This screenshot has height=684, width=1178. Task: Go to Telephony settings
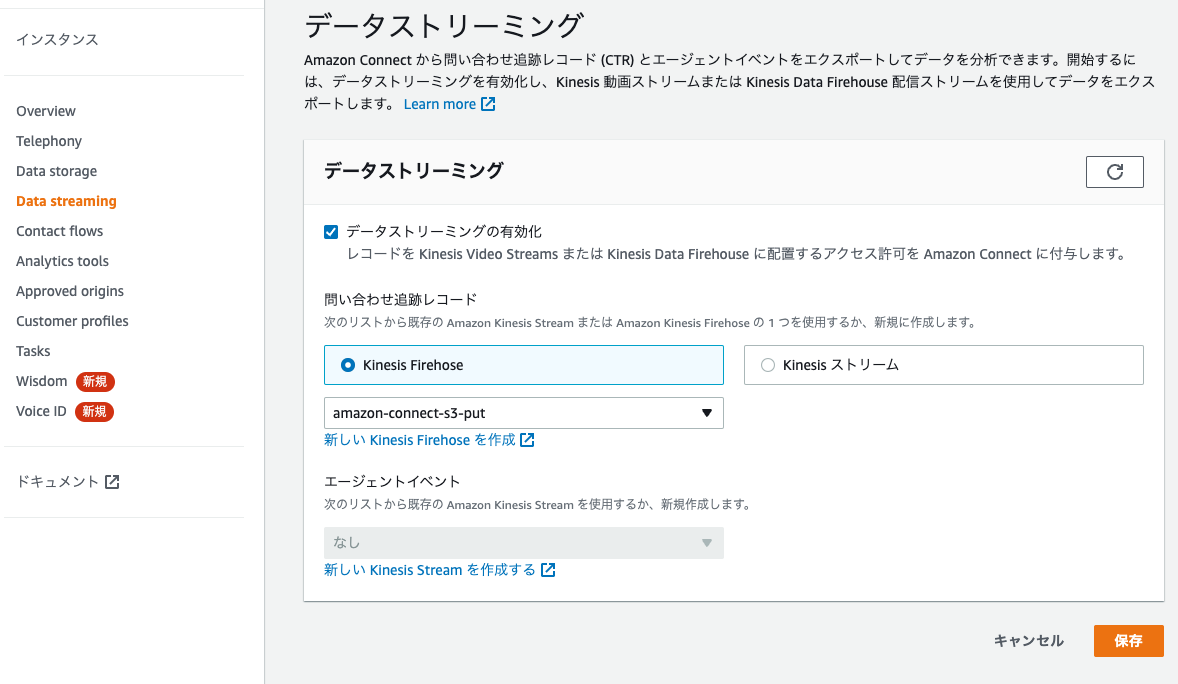(49, 141)
